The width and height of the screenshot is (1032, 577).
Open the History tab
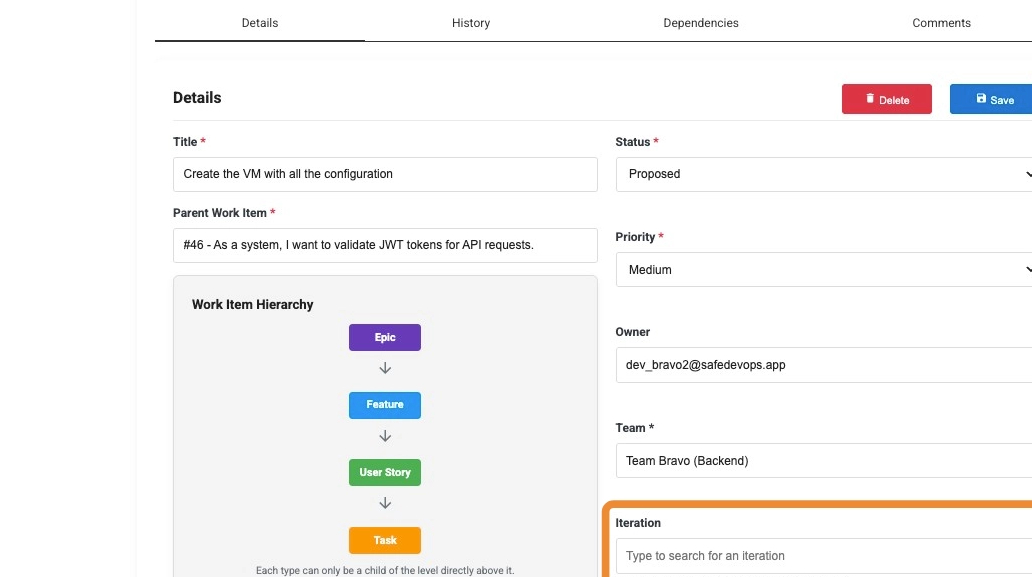[471, 23]
